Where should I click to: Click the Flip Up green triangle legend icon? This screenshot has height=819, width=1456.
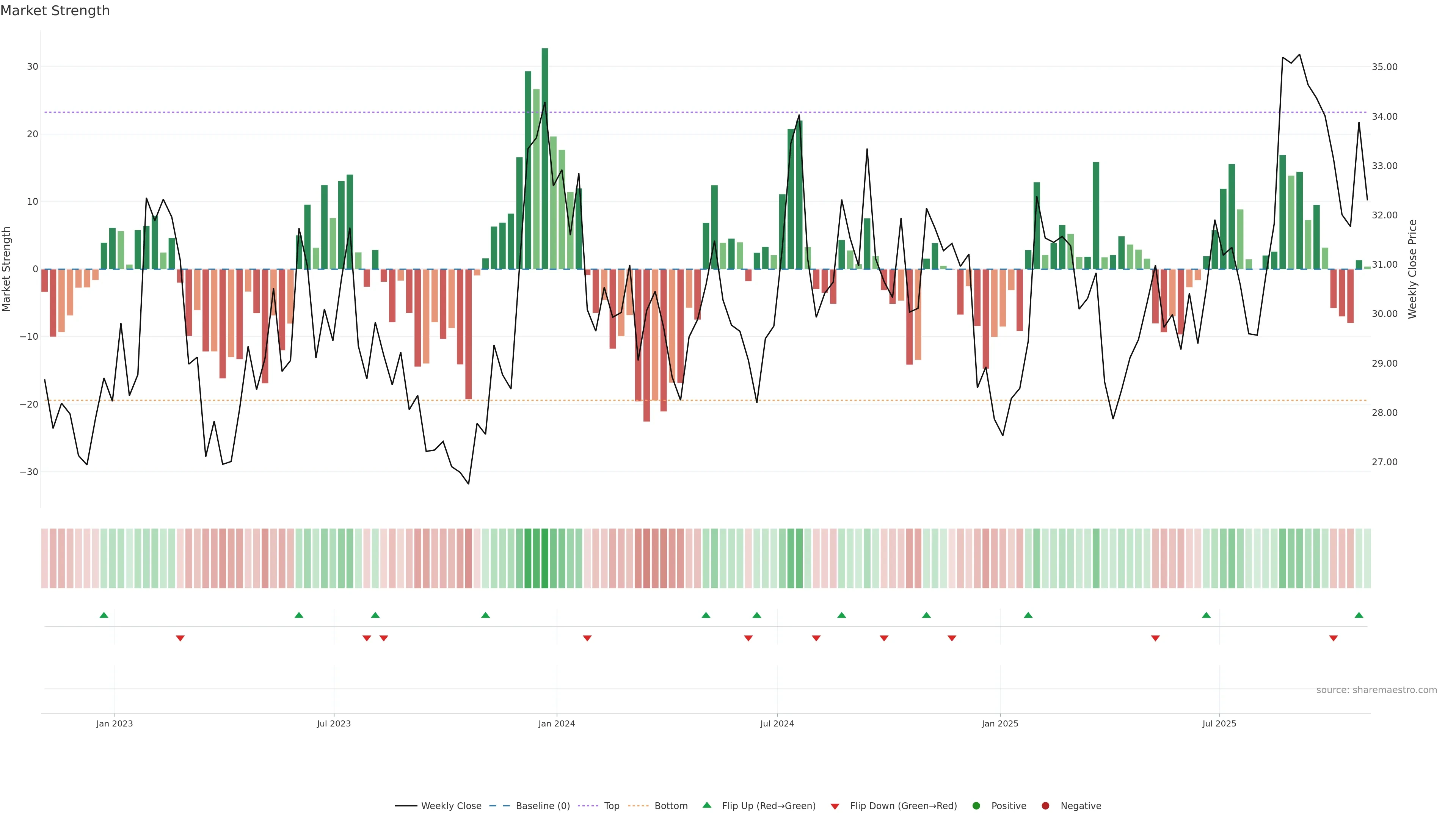point(706,805)
